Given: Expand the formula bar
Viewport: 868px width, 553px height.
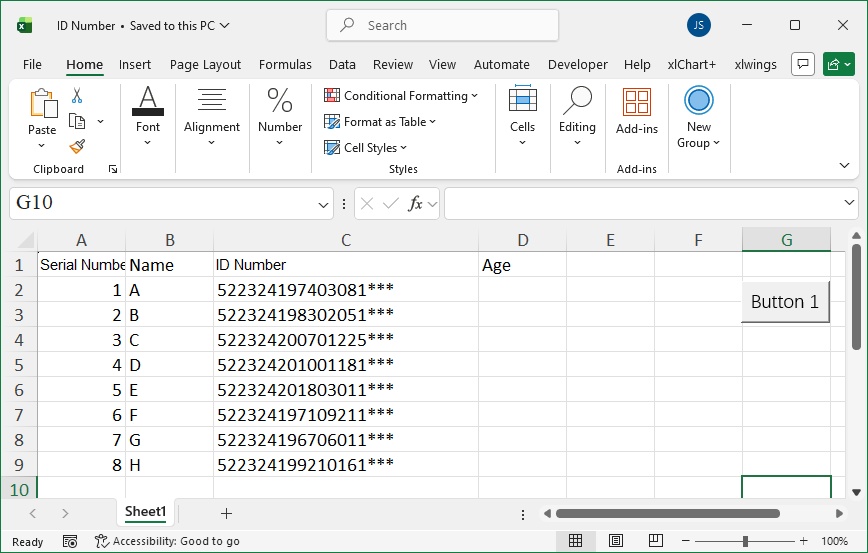Looking at the screenshot, I should 849,203.
